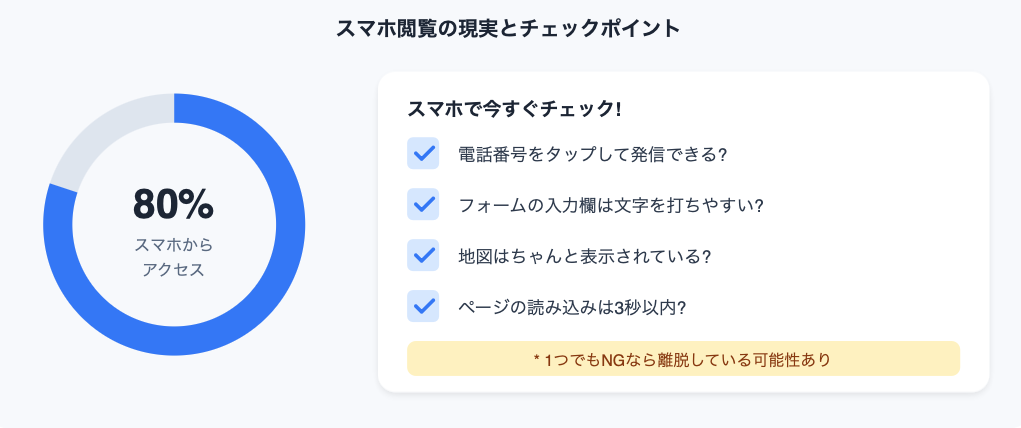Screen dimensions: 1021x428
Task: Toggle the 3-second page load checkbox
Action: point(423,306)
